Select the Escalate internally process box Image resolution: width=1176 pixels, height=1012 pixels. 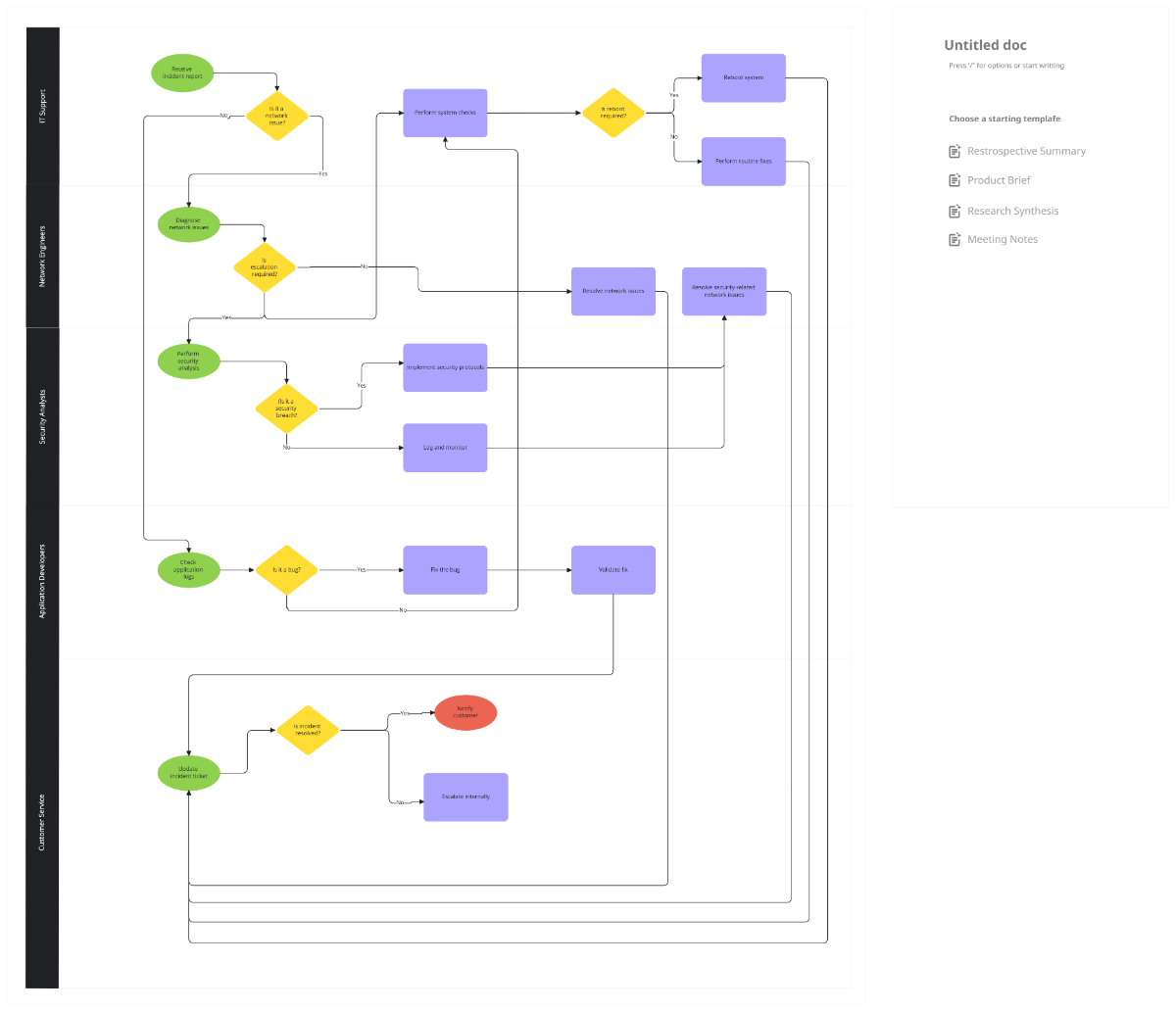point(465,796)
